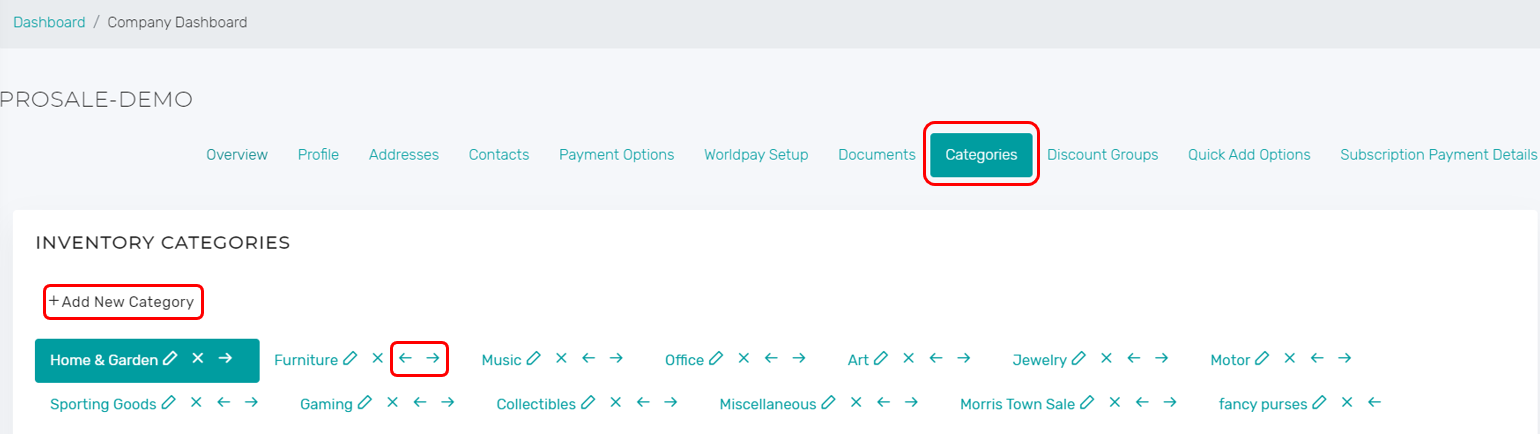Move Gaming category left

[x=420, y=402]
